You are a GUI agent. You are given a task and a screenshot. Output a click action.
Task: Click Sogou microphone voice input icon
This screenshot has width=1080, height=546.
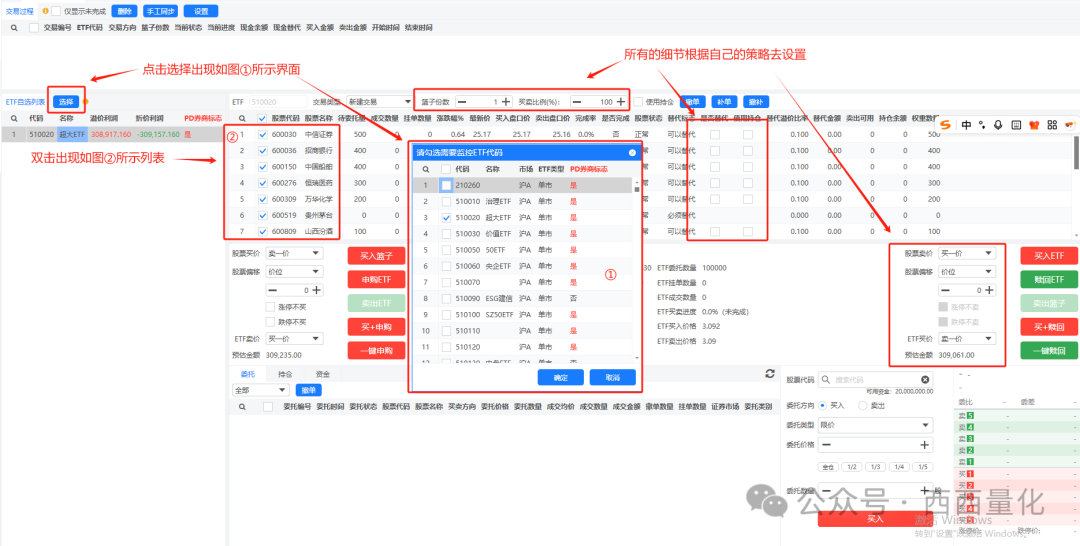[999, 125]
